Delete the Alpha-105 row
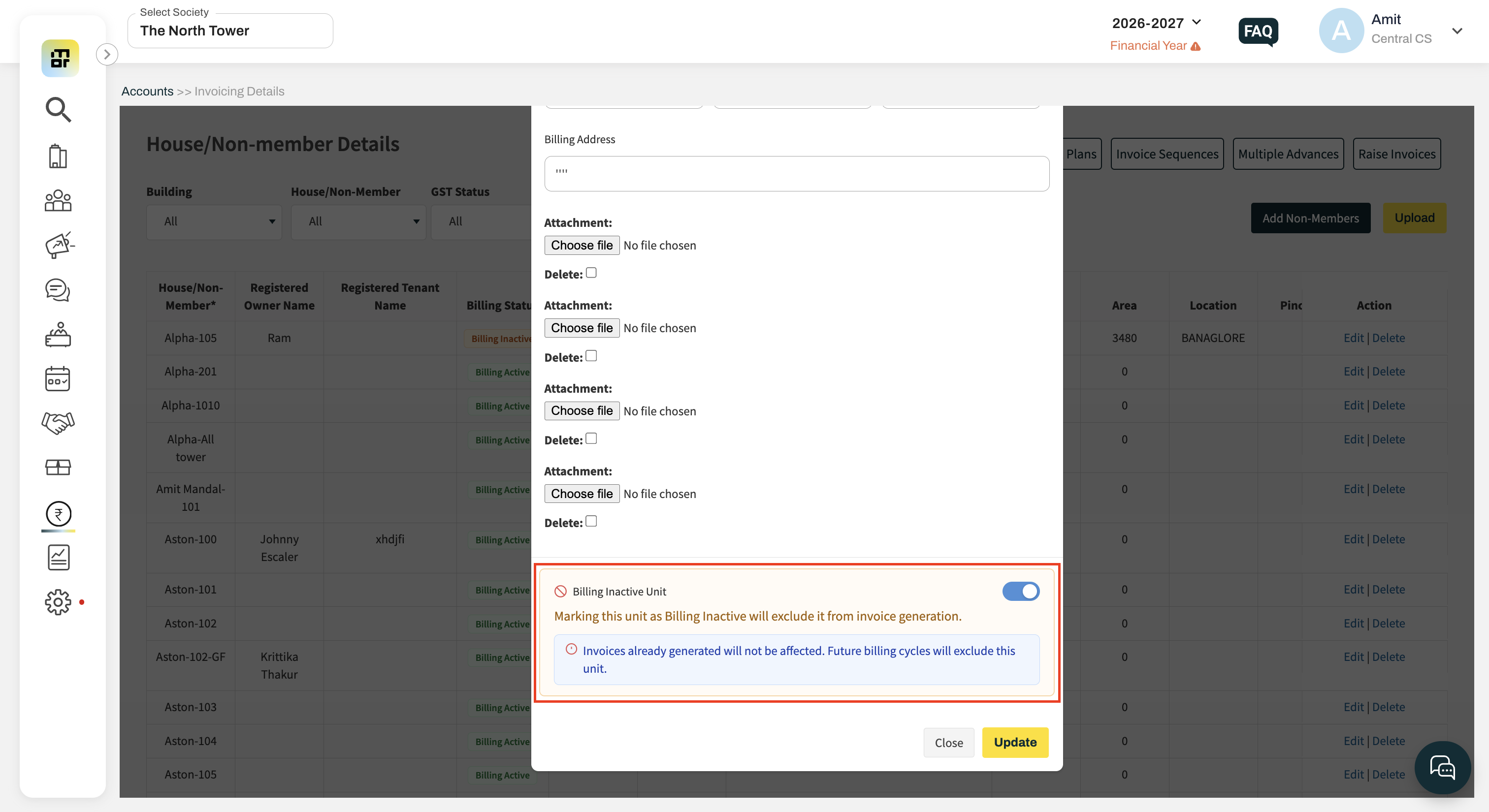Screen dimensions: 1489x812 [x=1389, y=338]
